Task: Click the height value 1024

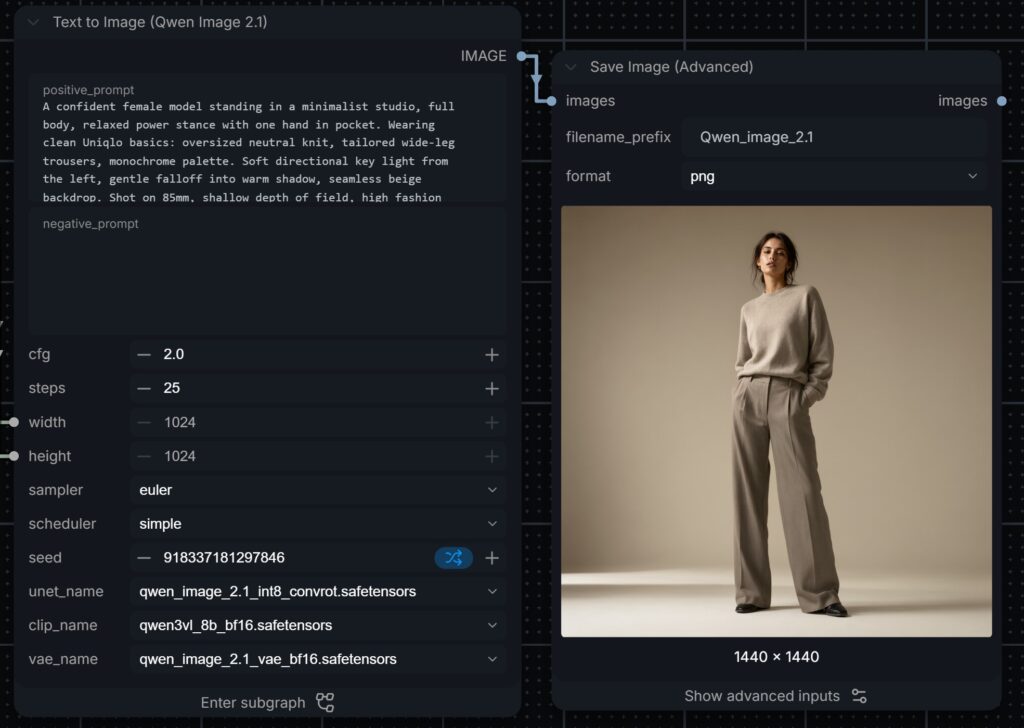Action: tap(180, 456)
